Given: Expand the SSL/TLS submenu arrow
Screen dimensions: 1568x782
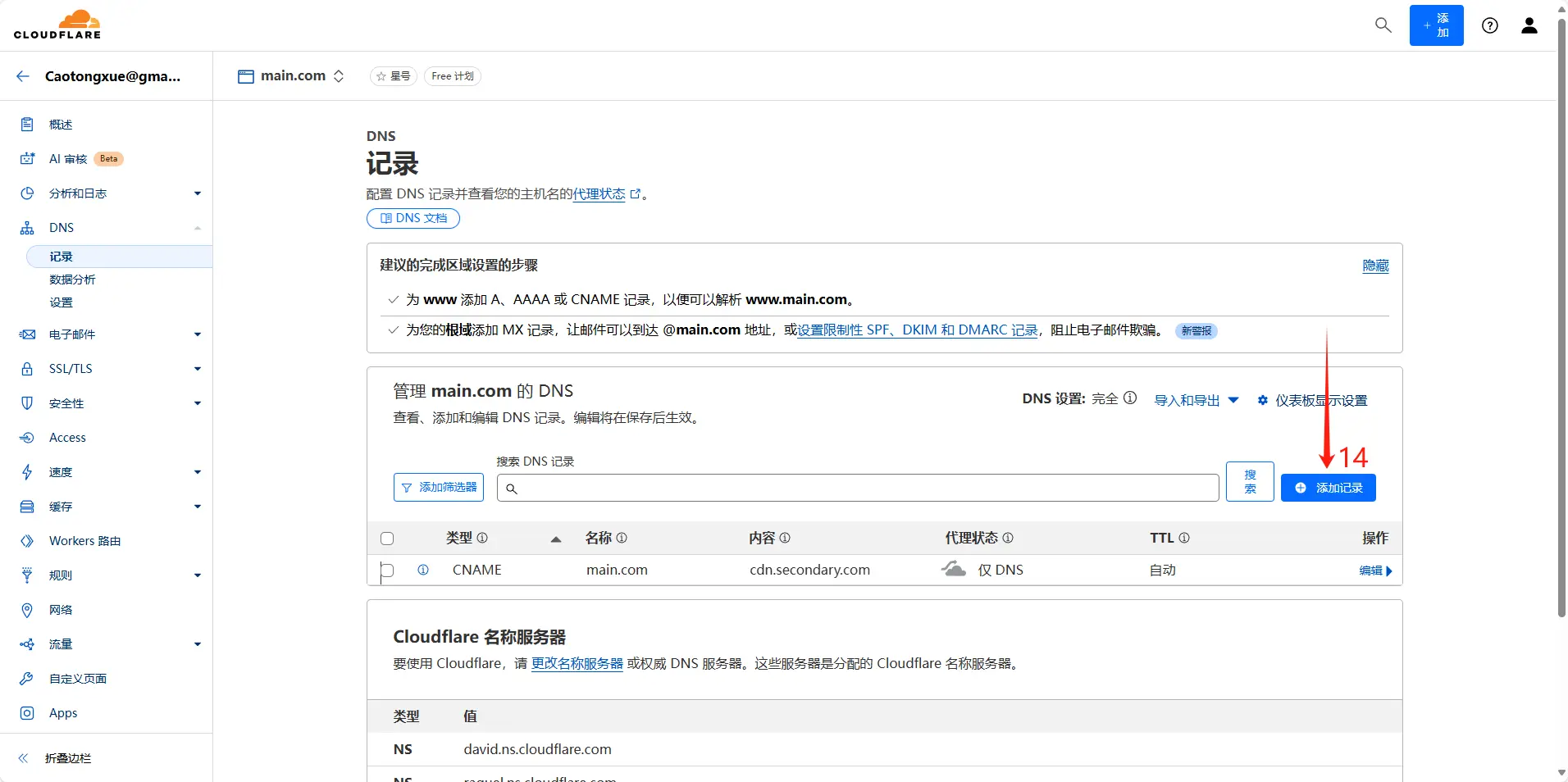Looking at the screenshot, I should point(198,369).
